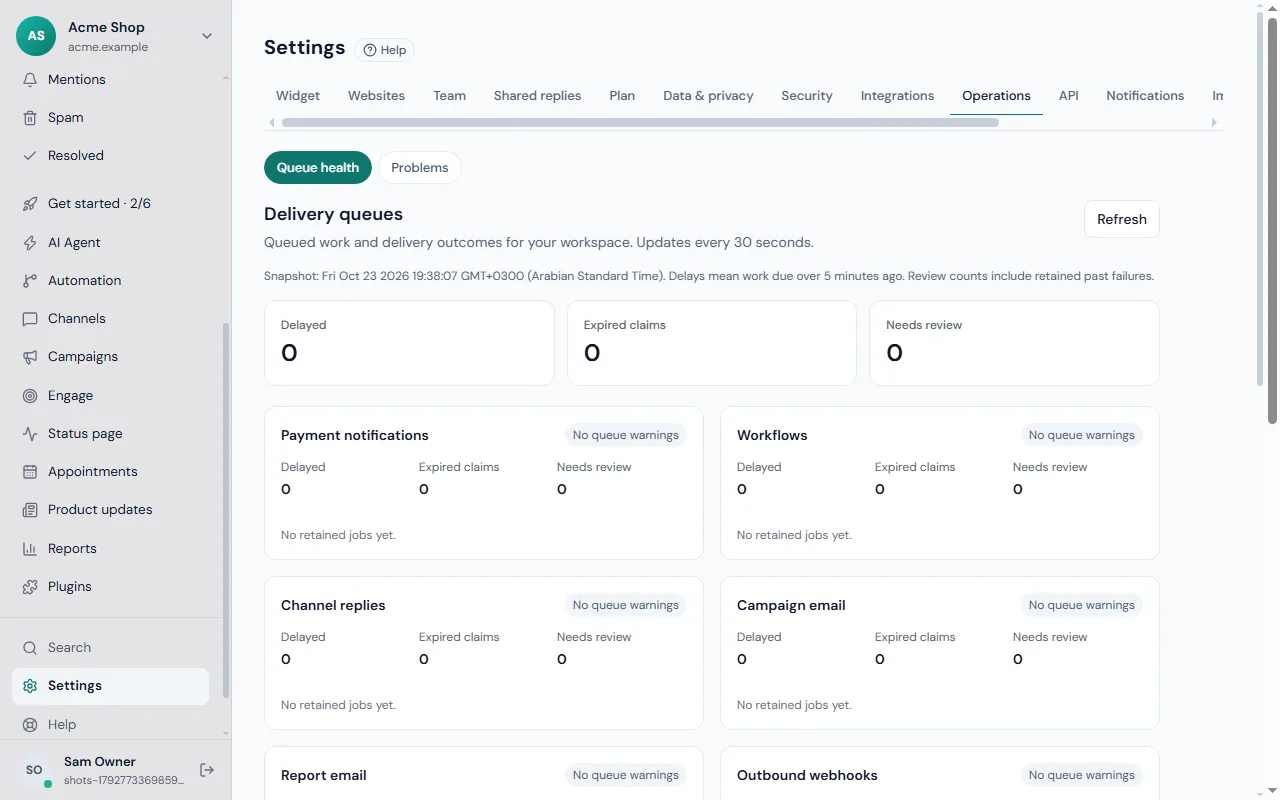
Task: Switch to the Security tab
Action: coord(807,95)
